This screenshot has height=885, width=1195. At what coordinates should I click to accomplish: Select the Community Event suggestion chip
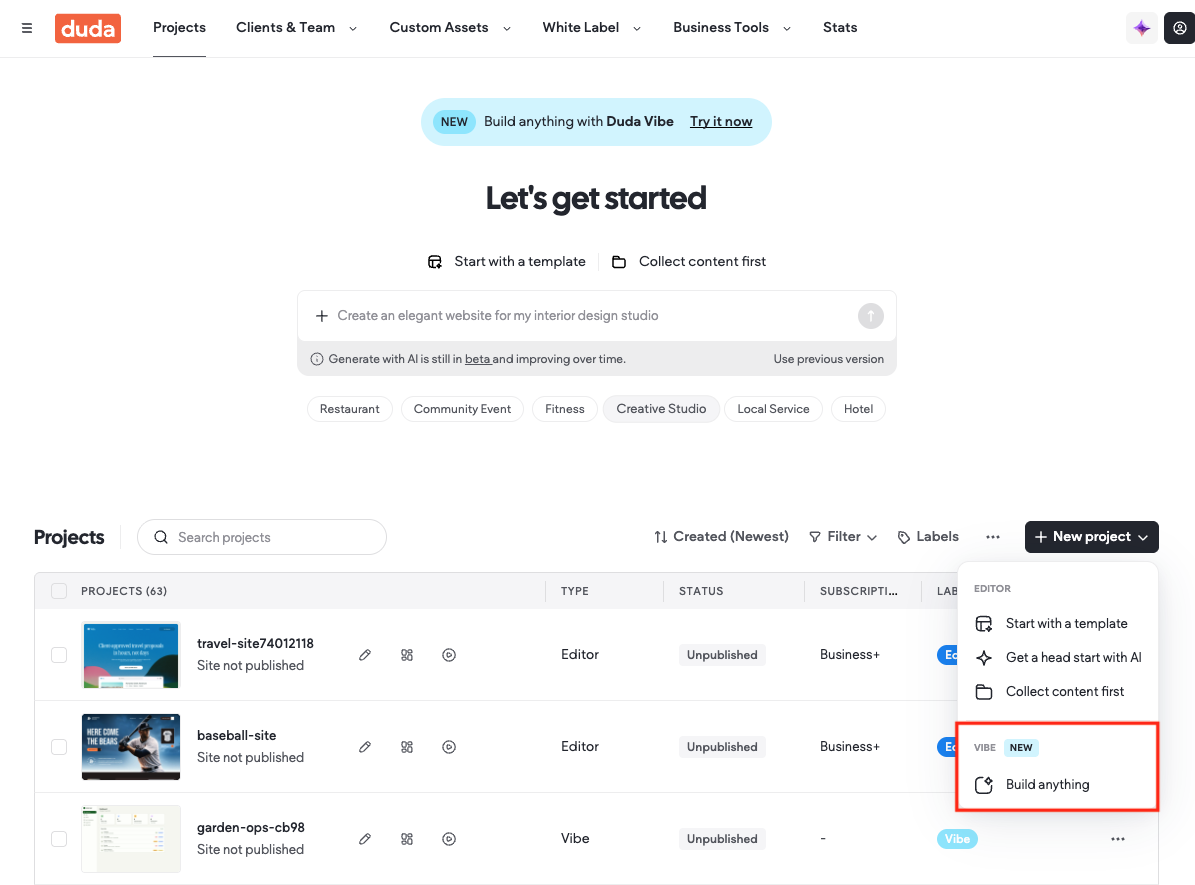[x=462, y=409]
